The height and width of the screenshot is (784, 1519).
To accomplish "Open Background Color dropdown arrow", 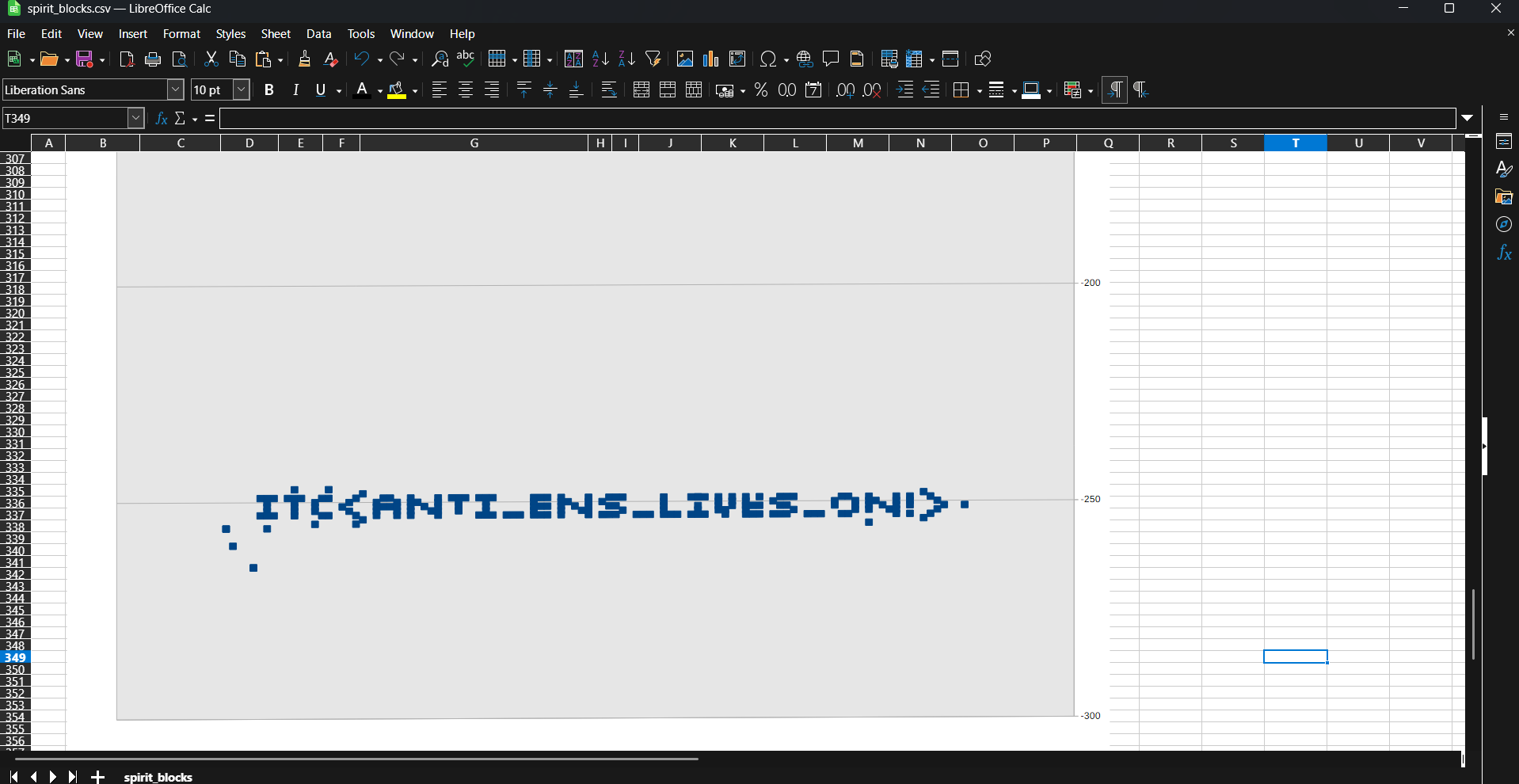I will 415,90.
